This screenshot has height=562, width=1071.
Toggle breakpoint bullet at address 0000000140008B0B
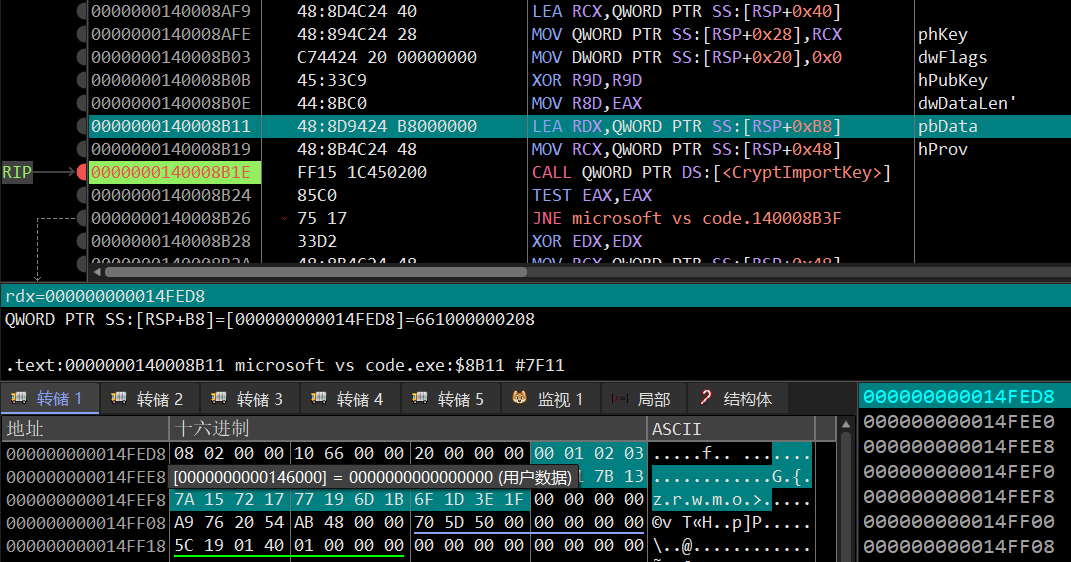pyautogui.click(x=82, y=81)
